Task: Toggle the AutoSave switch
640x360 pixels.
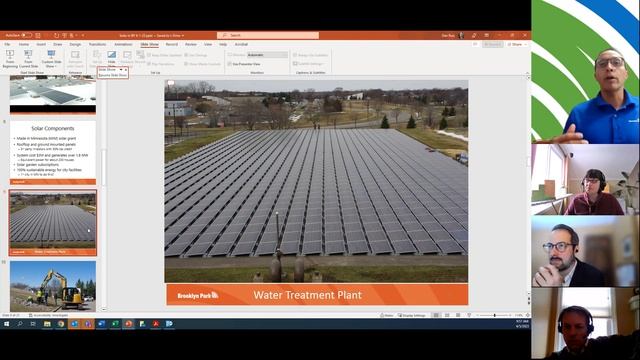Action: pyautogui.click(x=26, y=36)
